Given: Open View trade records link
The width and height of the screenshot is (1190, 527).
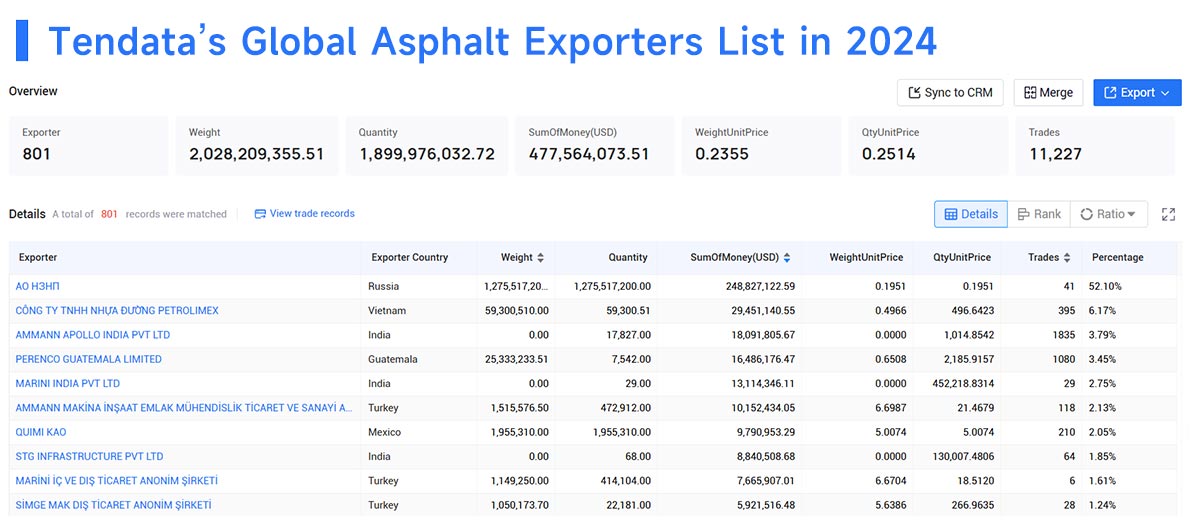Looking at the screenshot, I should (x=304, y=213).
